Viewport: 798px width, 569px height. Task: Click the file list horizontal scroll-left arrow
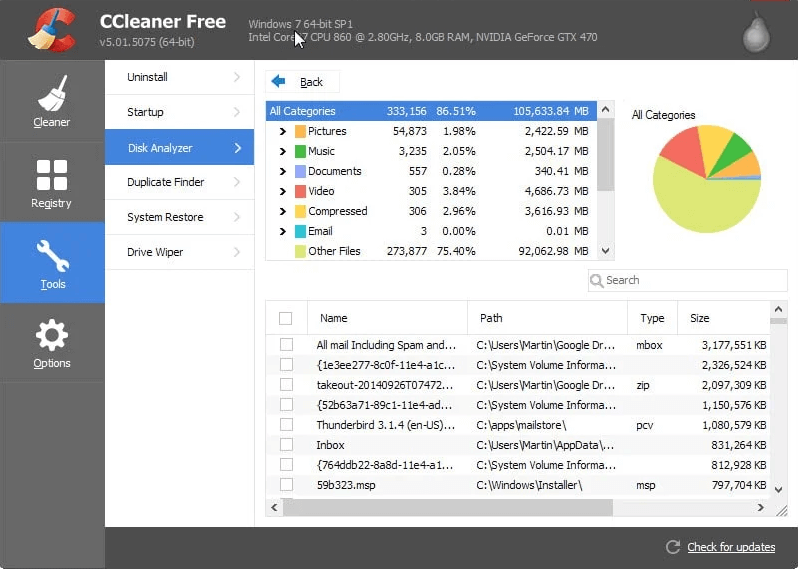274,507
